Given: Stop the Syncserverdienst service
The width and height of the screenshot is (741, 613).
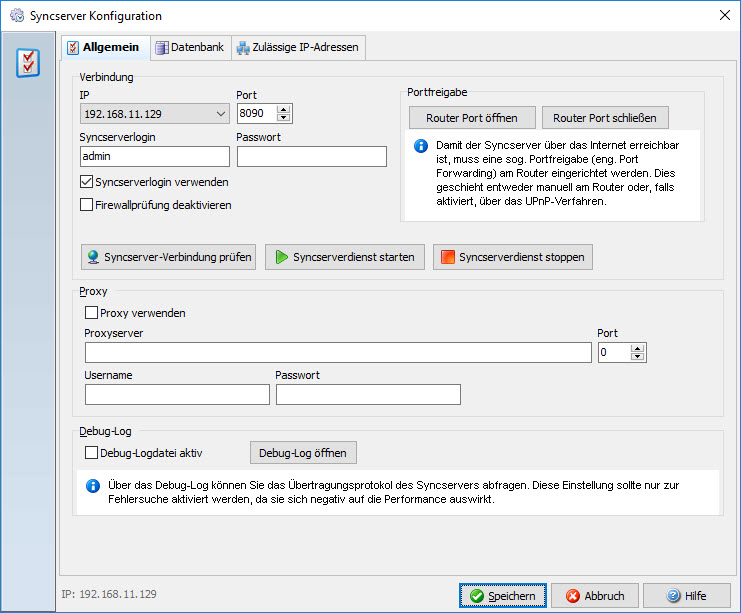Looking at the screenshot, I should [x=513, y=257].
